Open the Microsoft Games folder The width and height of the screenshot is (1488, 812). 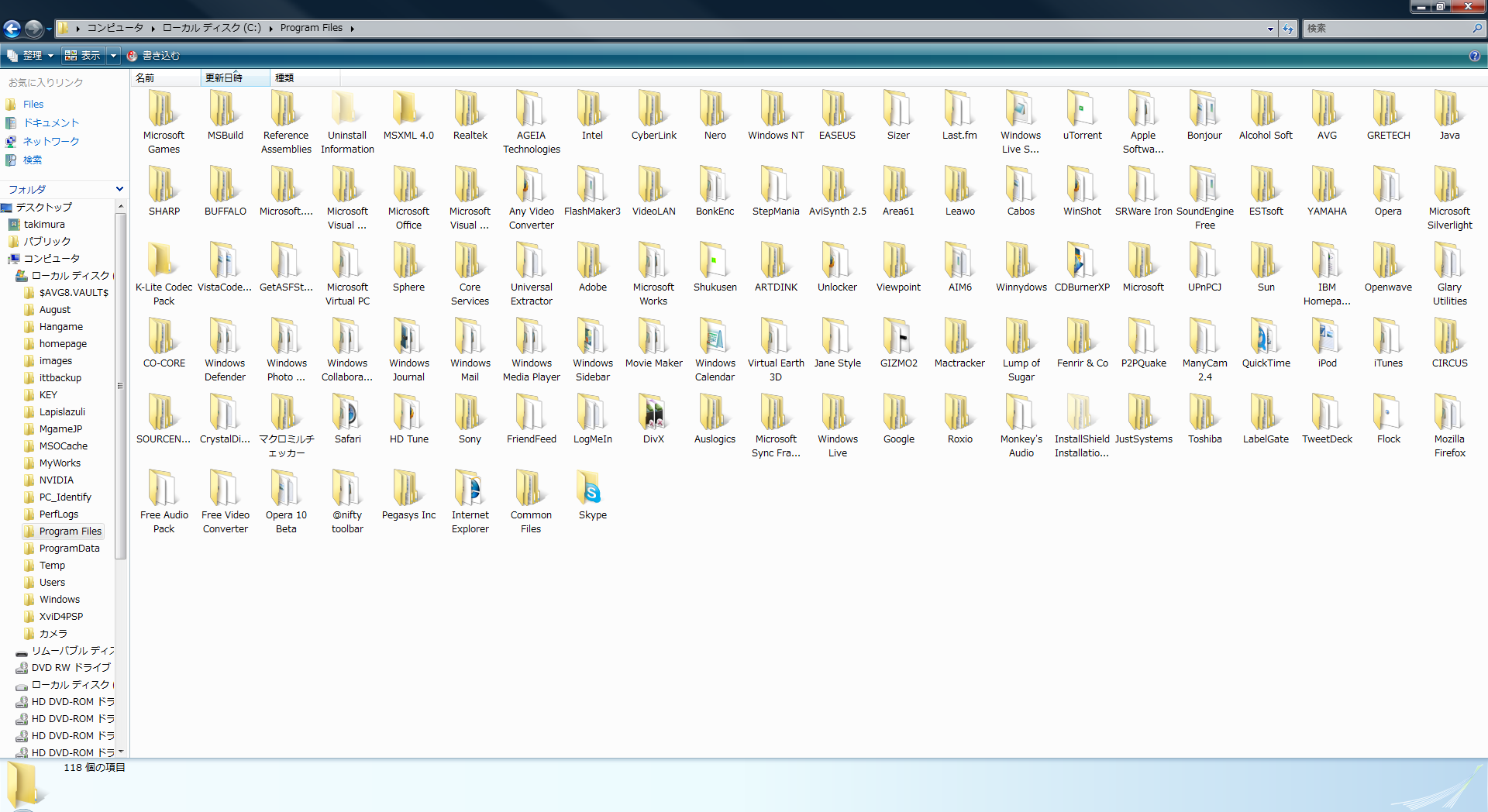pyautogui.click(x=164, y=122)
